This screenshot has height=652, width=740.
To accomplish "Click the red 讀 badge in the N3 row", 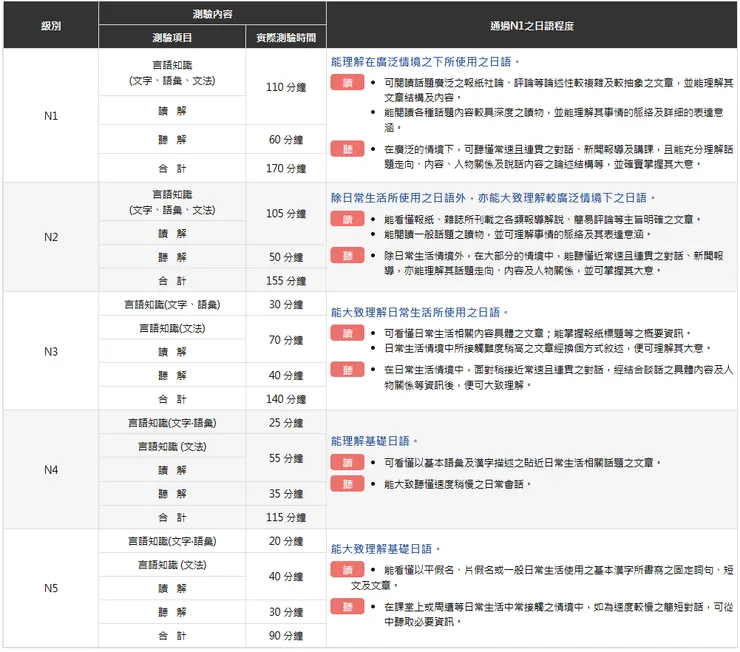I will click(347, 333).
